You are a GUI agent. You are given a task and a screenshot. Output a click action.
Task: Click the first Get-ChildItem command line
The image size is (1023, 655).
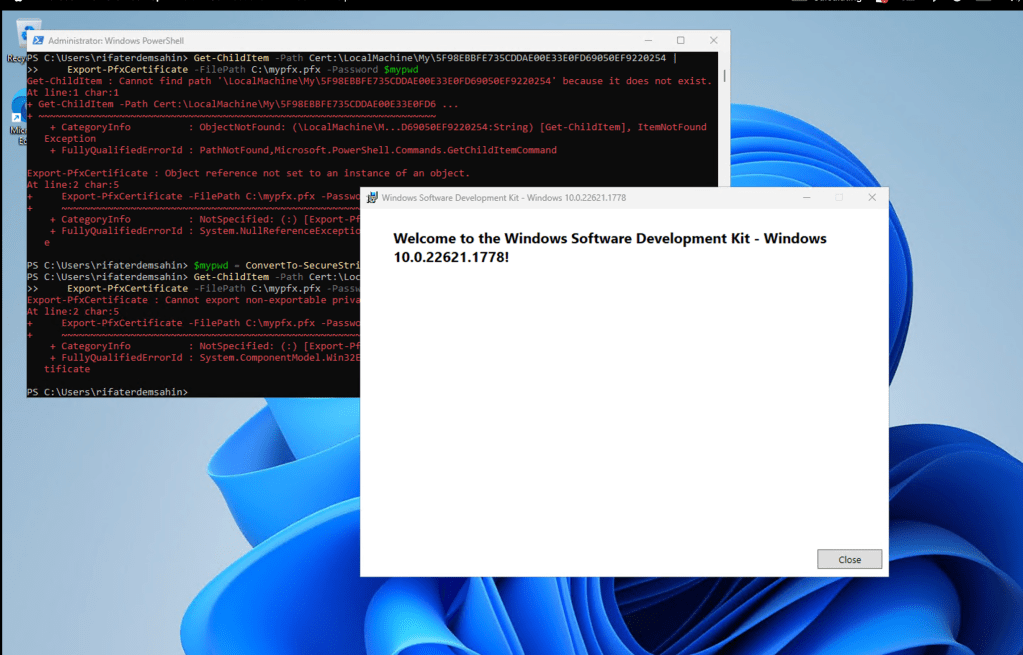[x=352, y=58]
